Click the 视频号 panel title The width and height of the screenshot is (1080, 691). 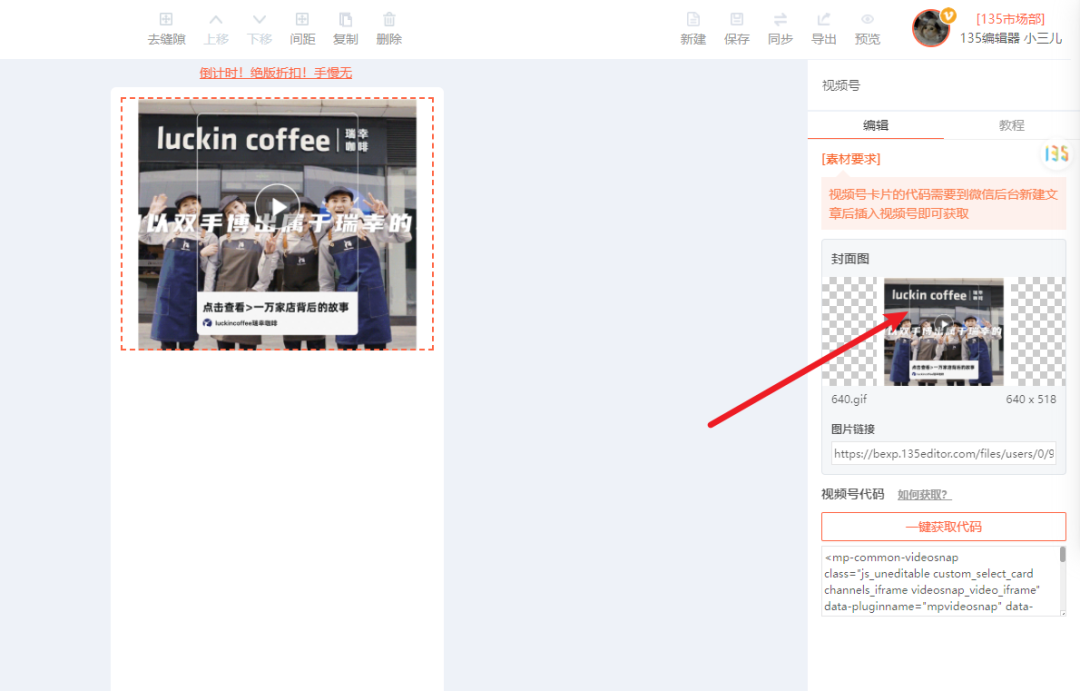coord(840,85)
